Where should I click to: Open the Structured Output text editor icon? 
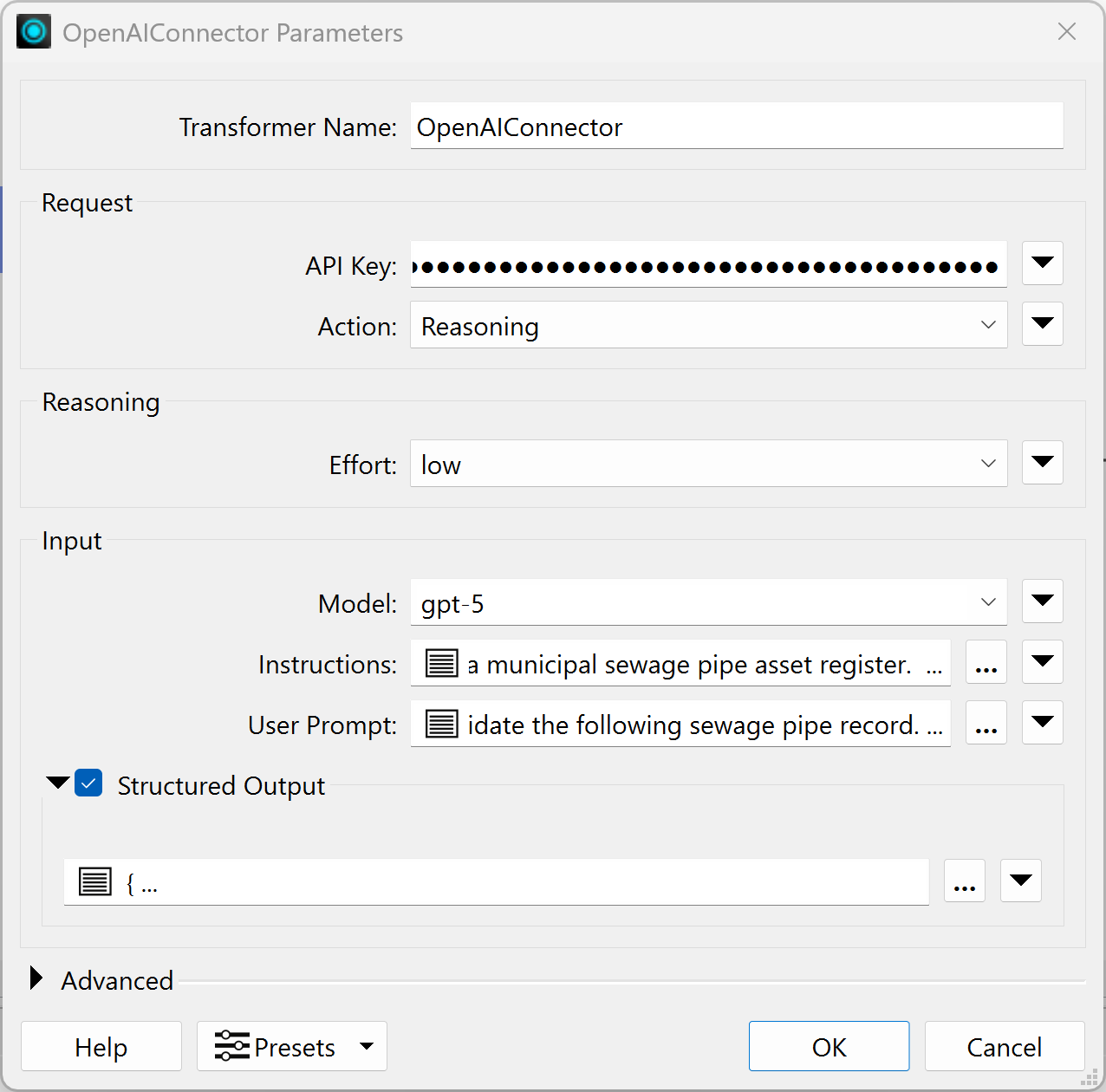[x=95, y=881]
